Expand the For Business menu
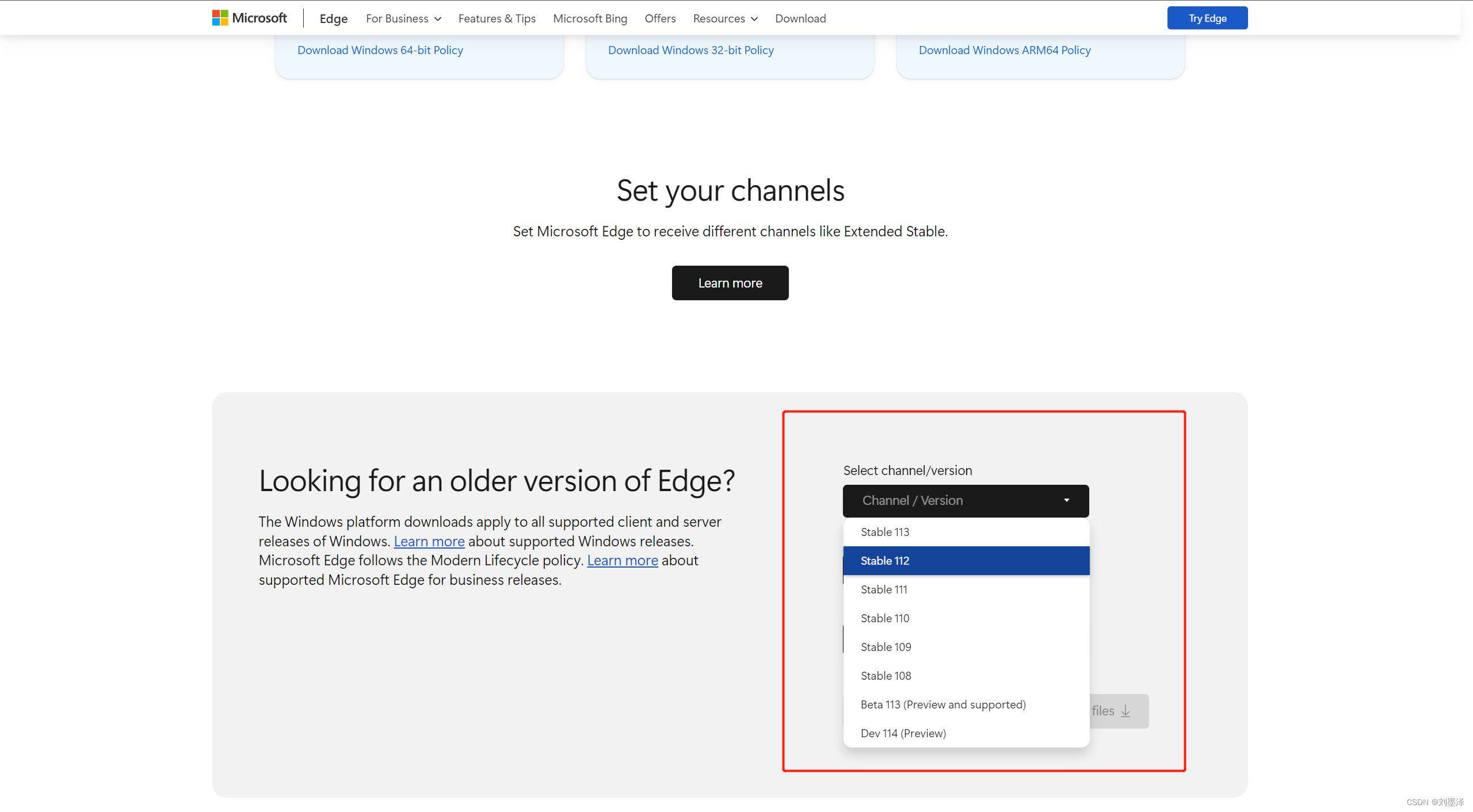This screenshot has height=812, width=1473. [x=403, y=18]
